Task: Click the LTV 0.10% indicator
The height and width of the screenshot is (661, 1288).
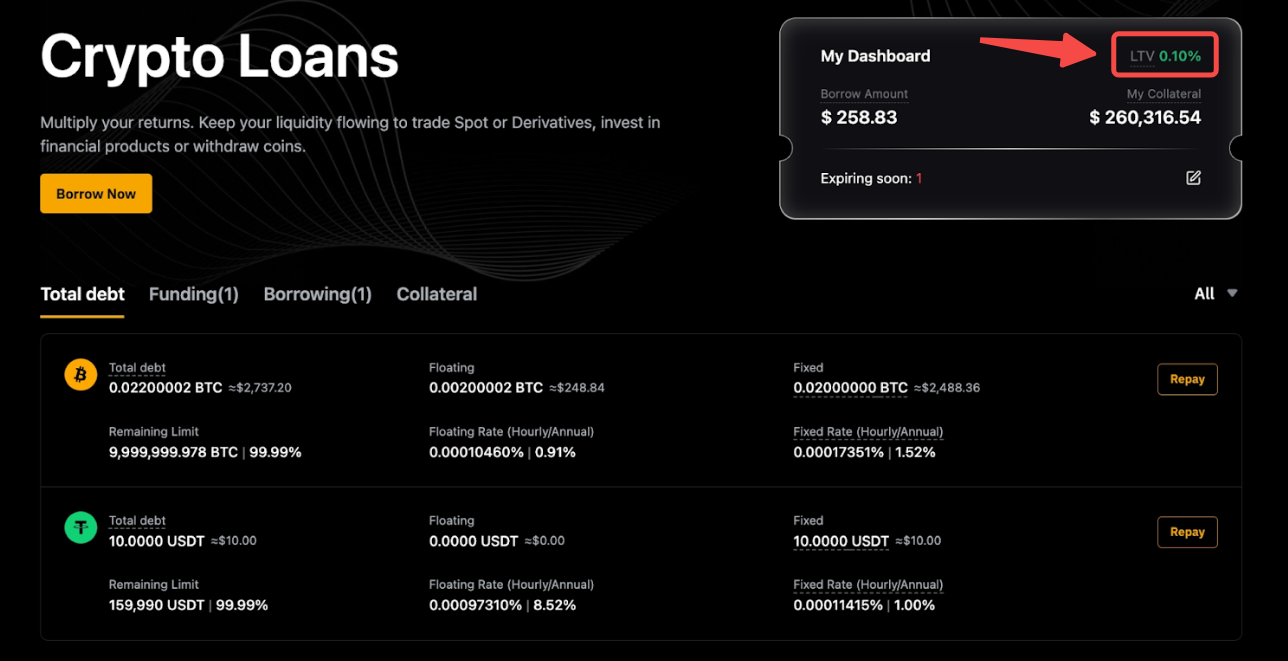Action: tap(1165, 56)
